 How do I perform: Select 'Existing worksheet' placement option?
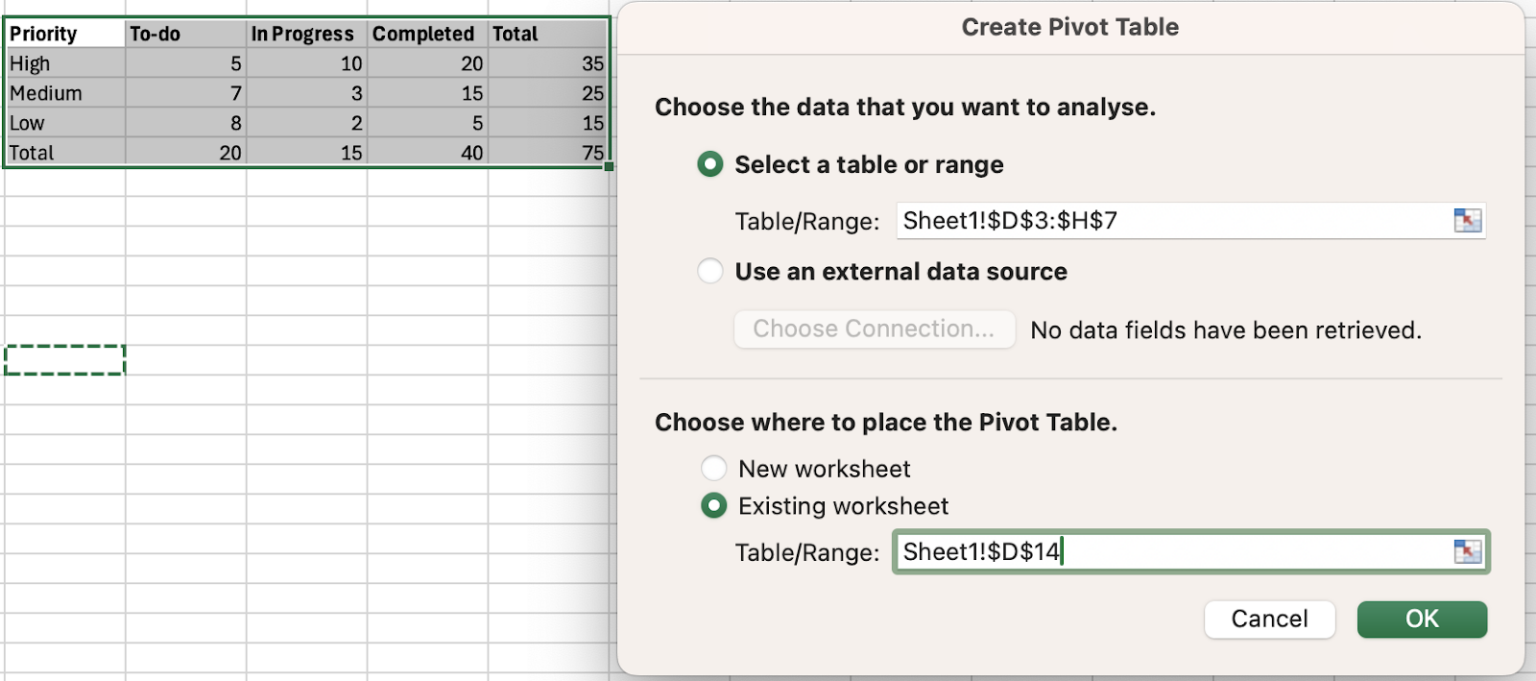click(x=714, y=506)
